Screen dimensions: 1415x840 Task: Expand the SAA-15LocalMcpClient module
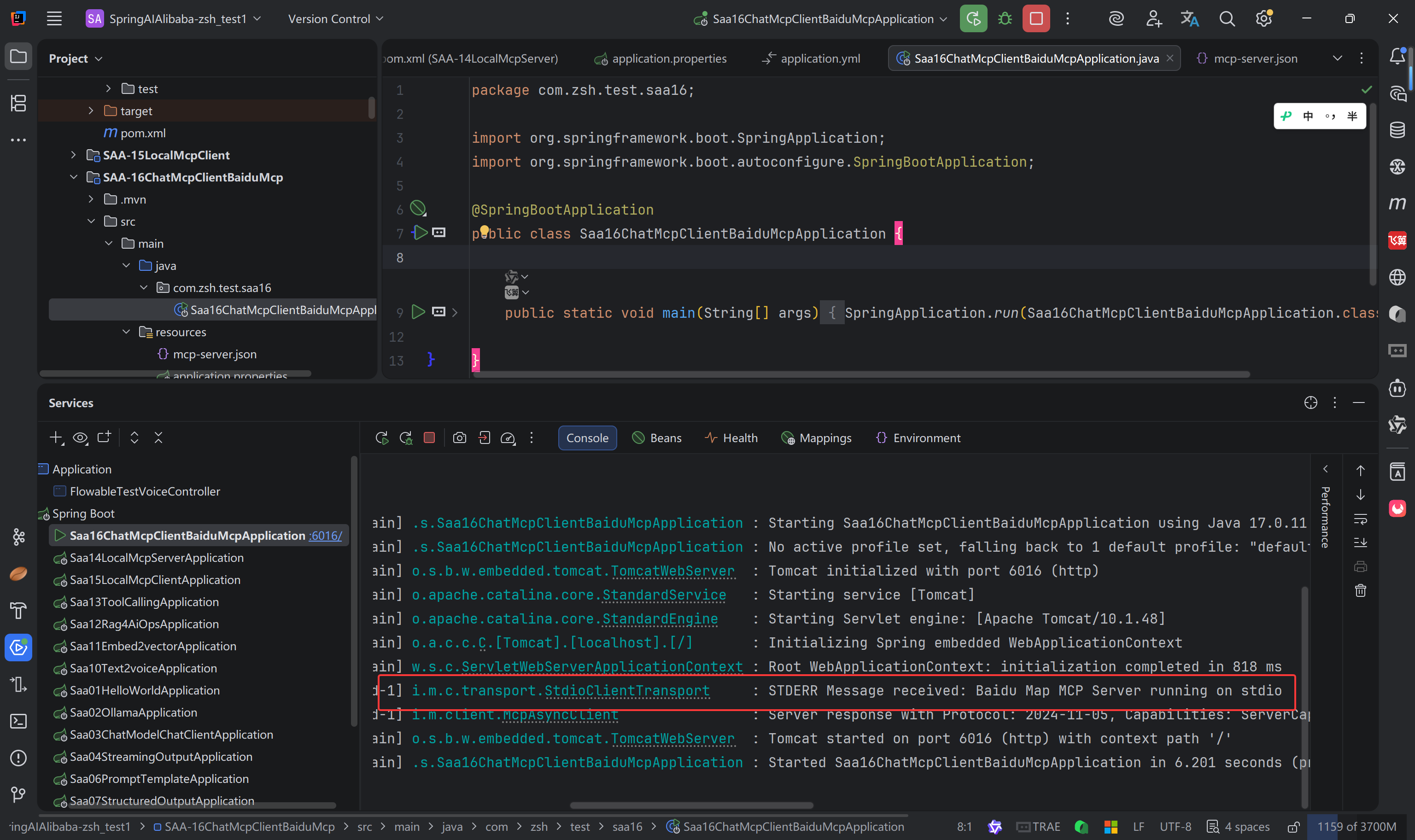(x=73, y=155)
